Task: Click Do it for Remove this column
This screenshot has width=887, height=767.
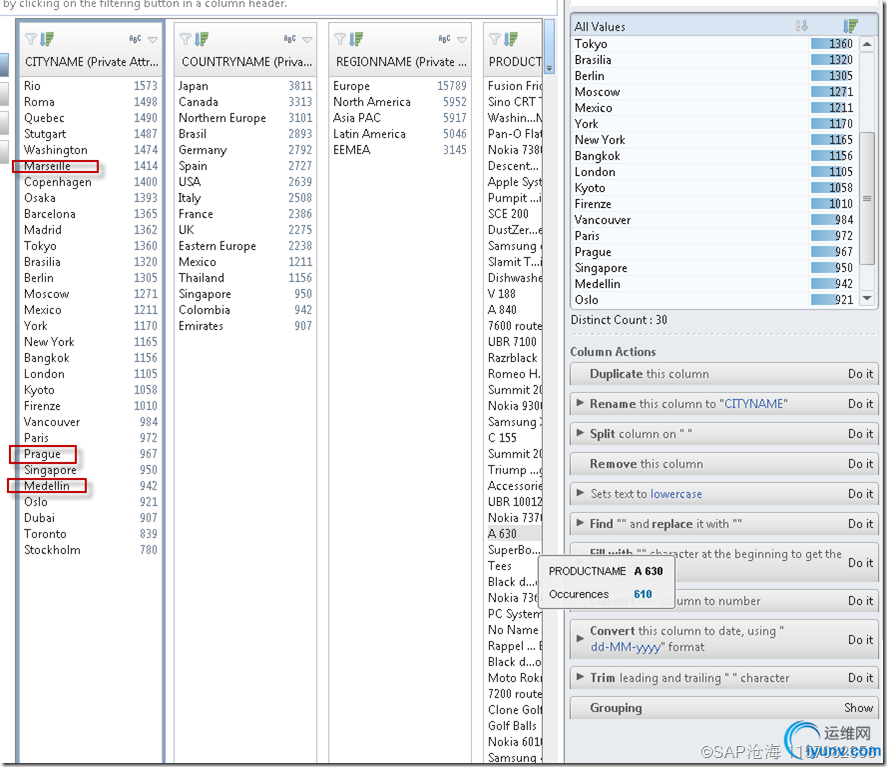Action: [860, 464]
